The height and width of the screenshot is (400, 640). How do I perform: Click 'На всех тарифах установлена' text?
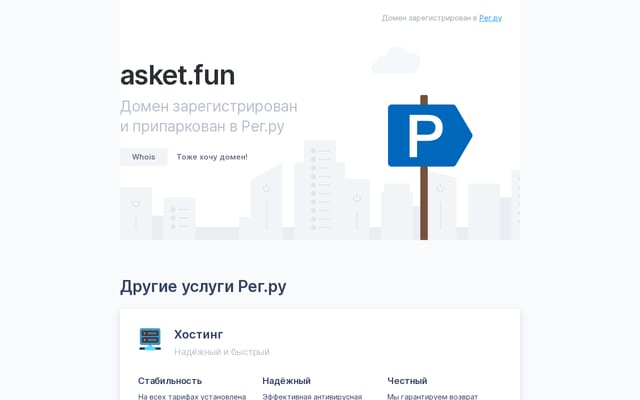tap(192, 396)
